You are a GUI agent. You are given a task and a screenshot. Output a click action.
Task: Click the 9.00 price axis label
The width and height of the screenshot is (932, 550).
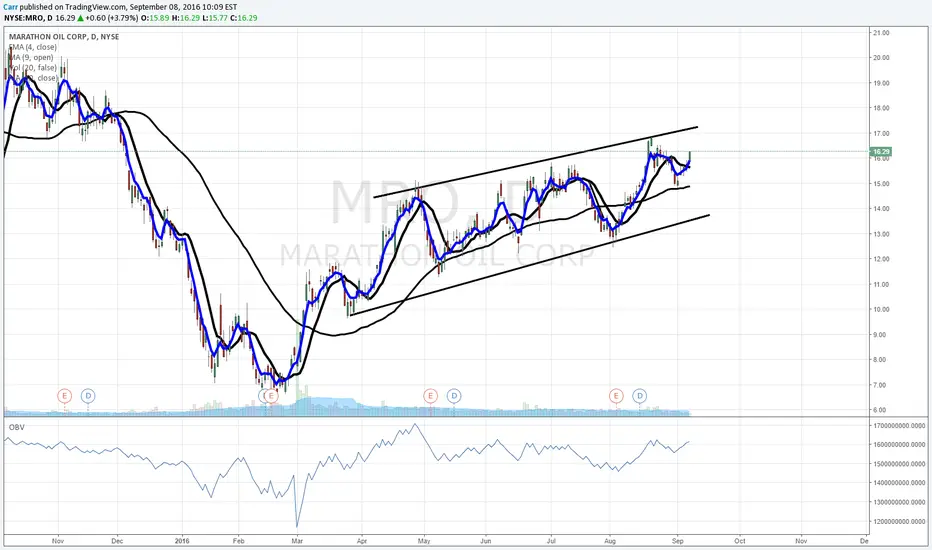pyautogui.click(x=881, y=335)
